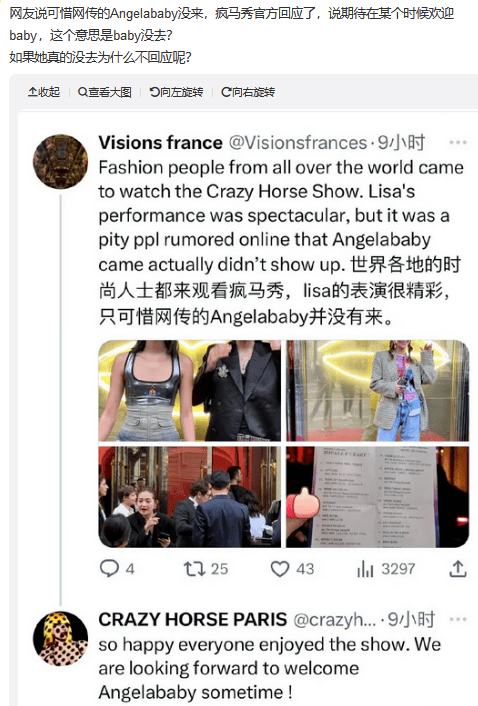Image resolution: width=478 pixels, height=706 pixels.
Task: Open photo of the printed show program
Action: point(378,497)
